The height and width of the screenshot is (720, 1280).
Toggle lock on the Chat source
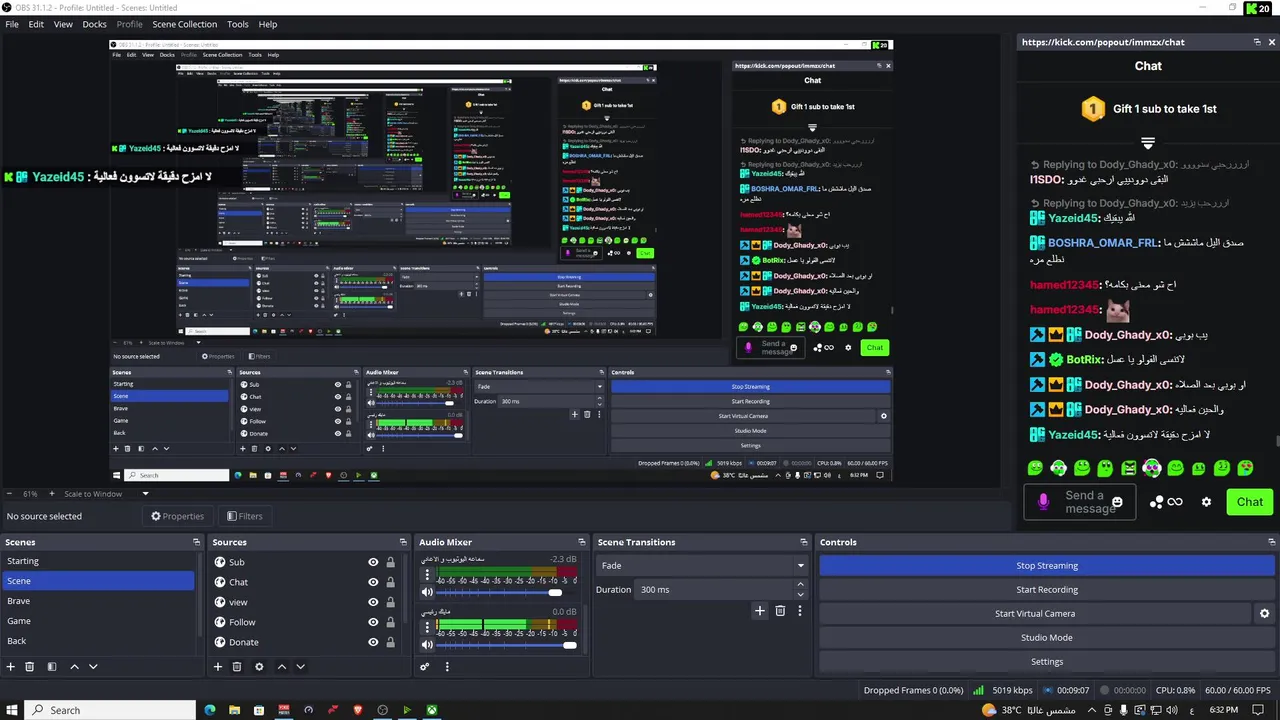coord(390,582)
